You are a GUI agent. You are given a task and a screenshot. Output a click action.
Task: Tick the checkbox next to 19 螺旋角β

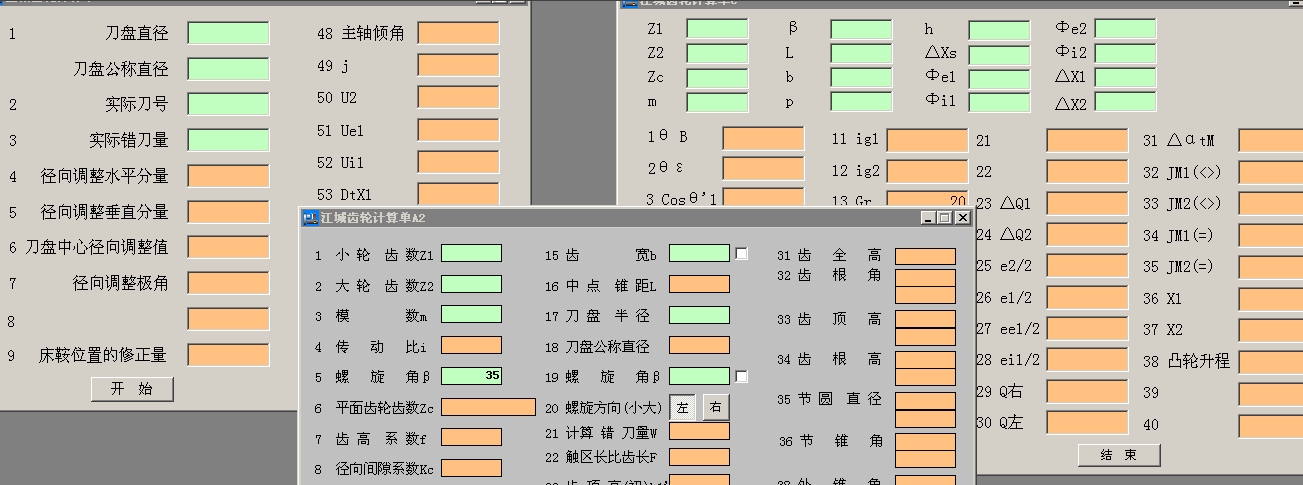click(x=742, y=377)
